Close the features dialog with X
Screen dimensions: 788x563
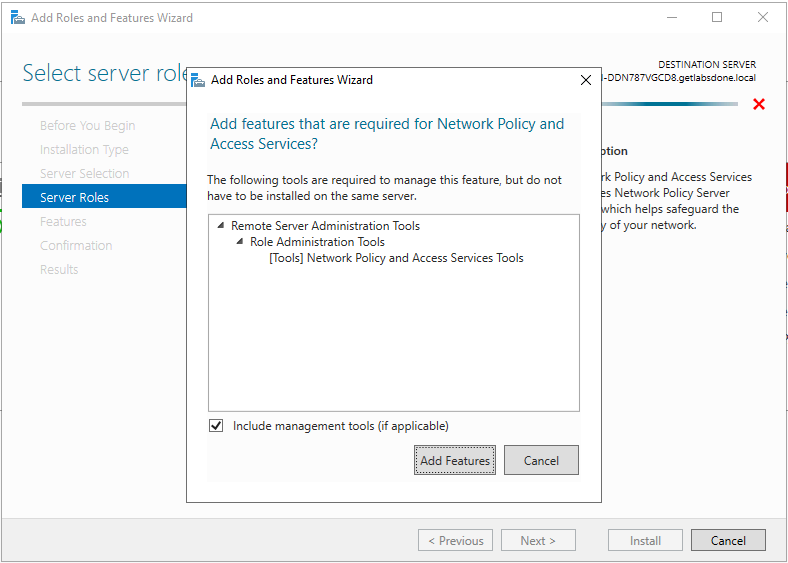(585, 80)
